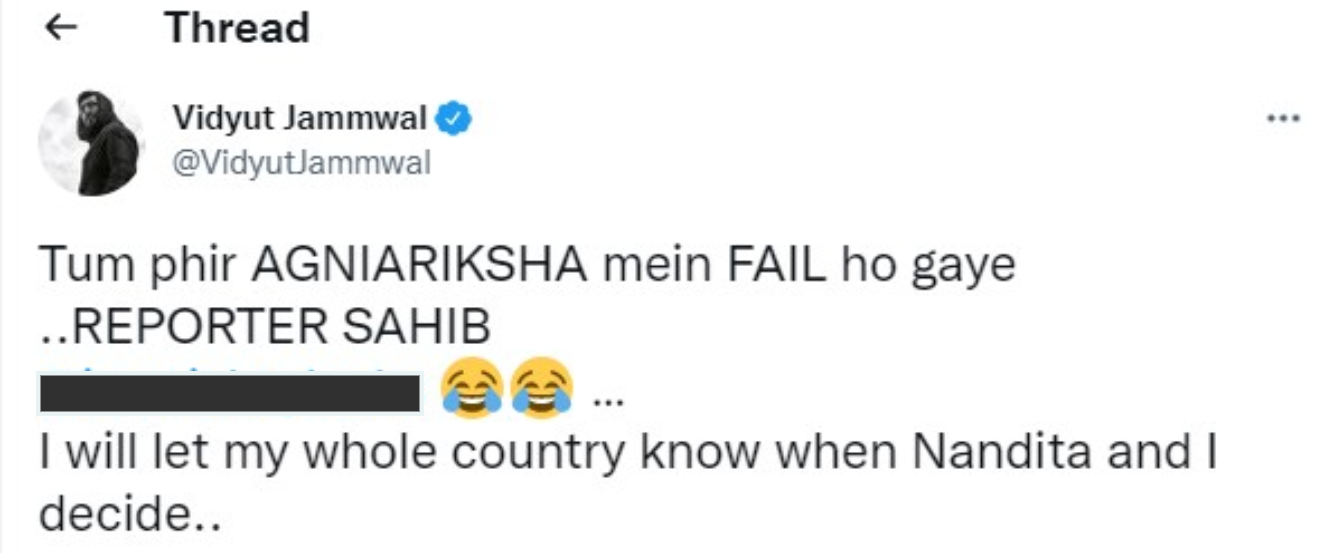
Task: Open the tweet's three-dot more menu
Action: (1282, 118)
